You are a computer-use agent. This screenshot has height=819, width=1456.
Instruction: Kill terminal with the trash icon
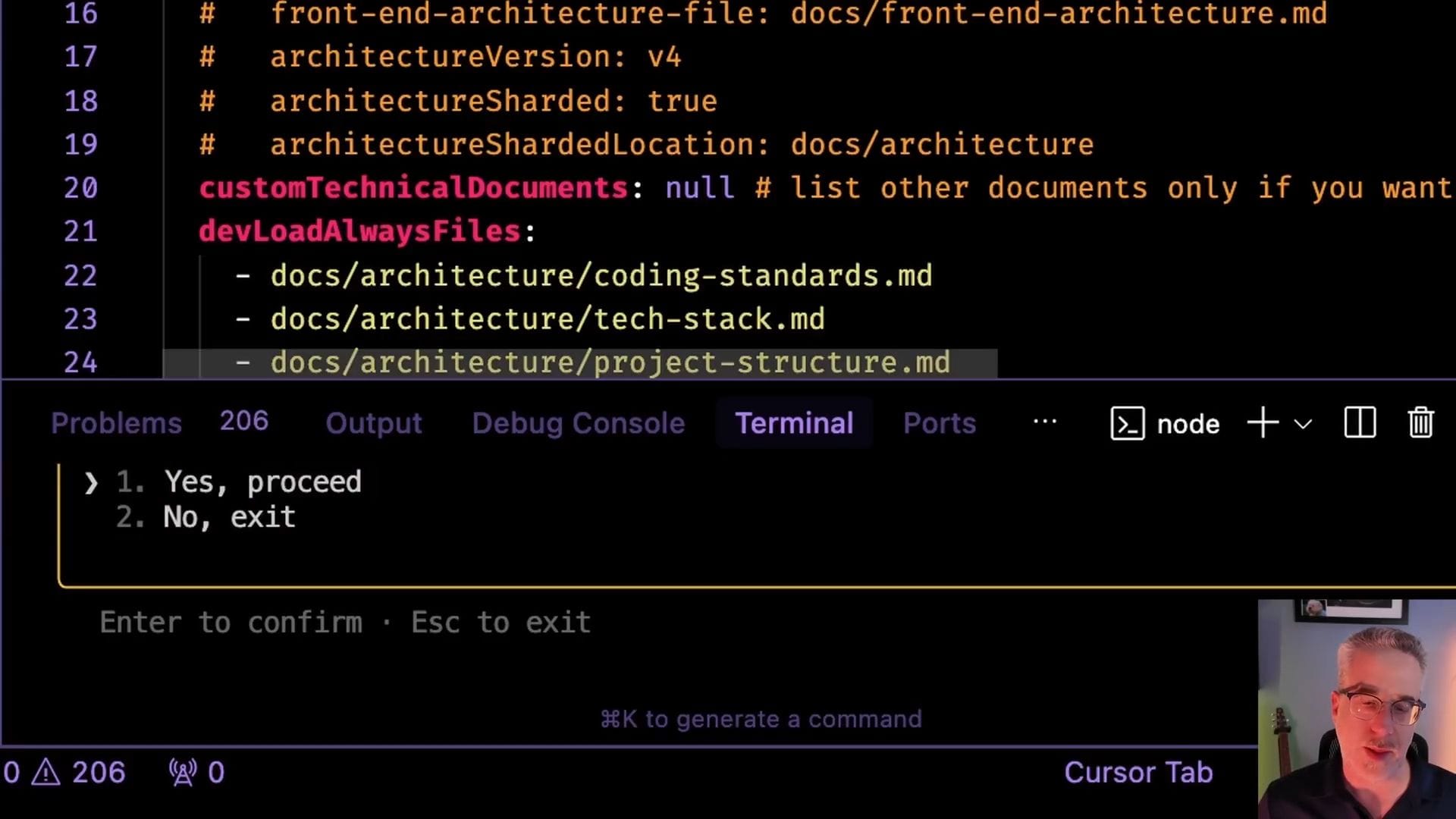point(1420,423)
